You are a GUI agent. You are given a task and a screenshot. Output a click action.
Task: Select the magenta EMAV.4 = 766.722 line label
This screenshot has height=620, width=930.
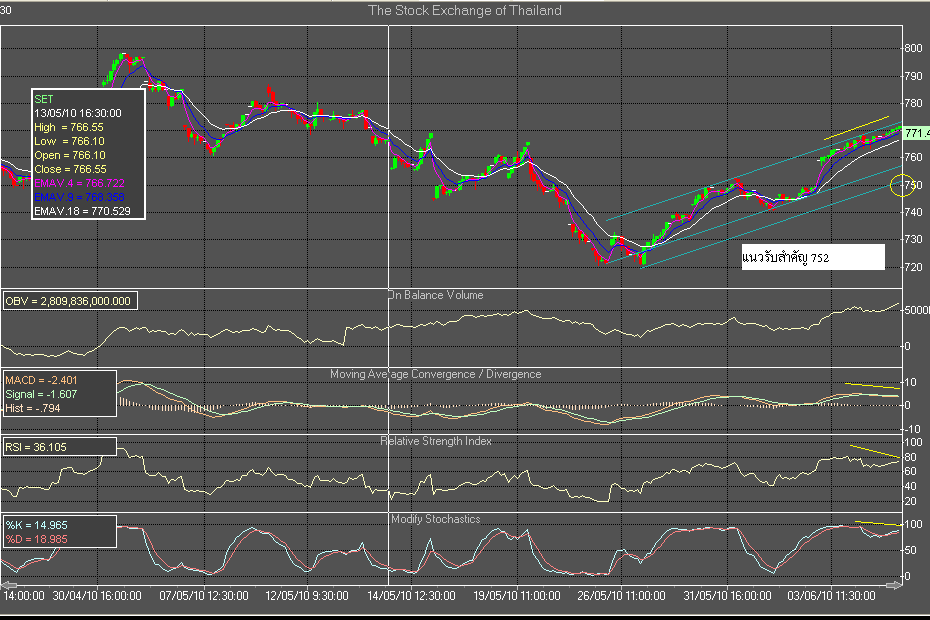click(79, 183)
